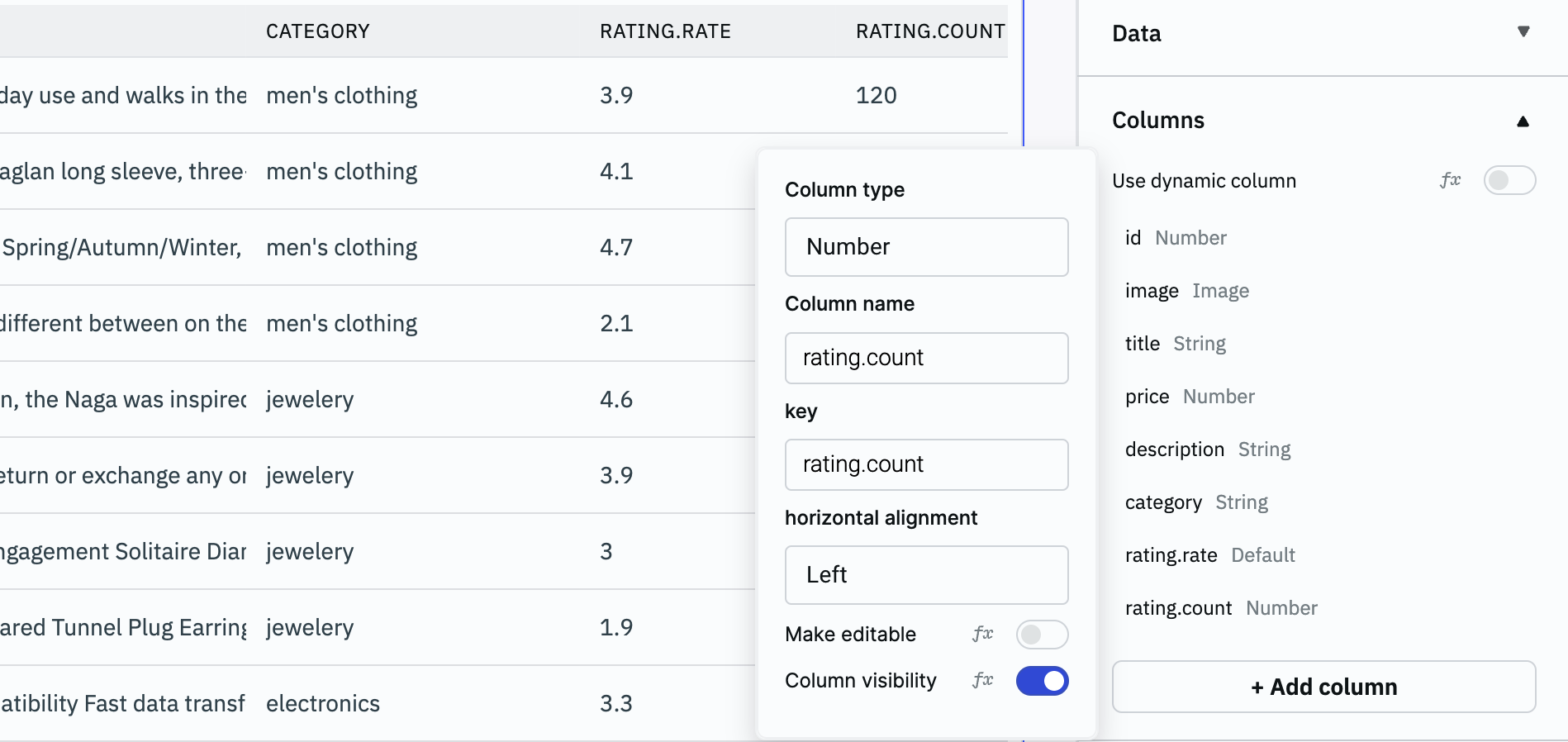This screenshot has height=742, width=1568.
Task: Collapse the Columns section arrow
Action: [1523, 121]
